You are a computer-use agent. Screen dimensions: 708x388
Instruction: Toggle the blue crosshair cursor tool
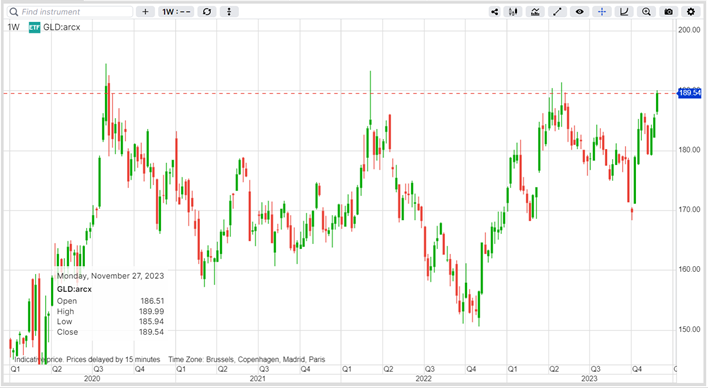click(602, 12)
